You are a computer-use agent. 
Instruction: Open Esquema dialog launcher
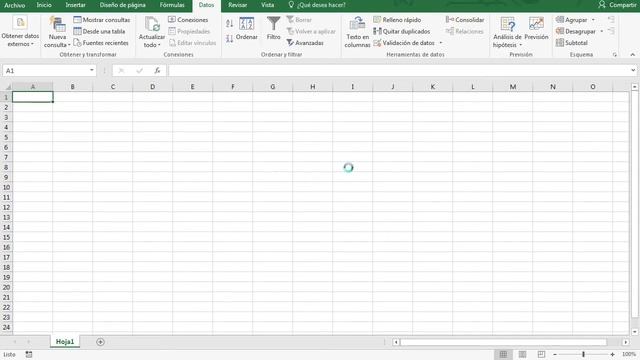click(x=615, y=55)
